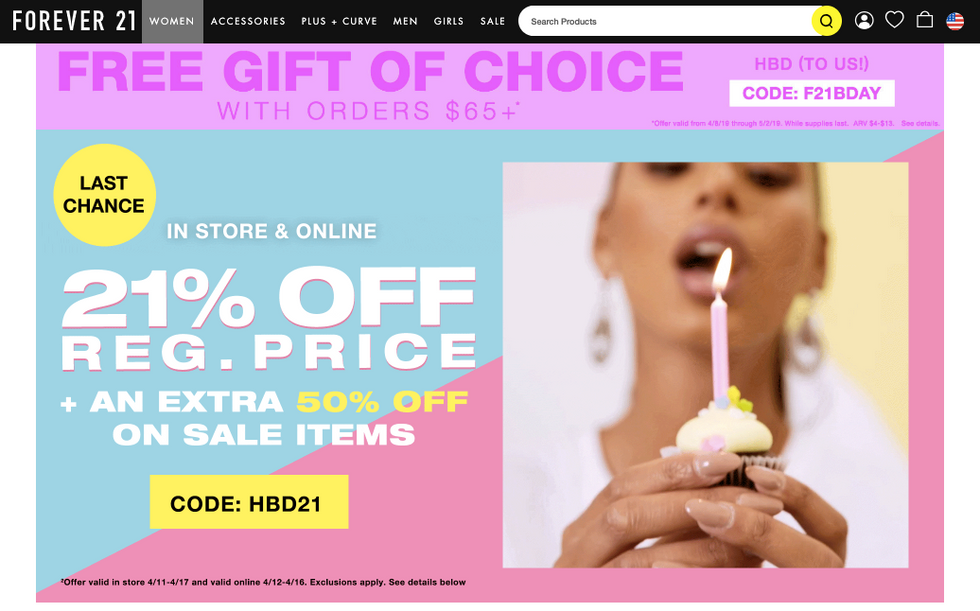Image resolution: width=980 pixels, height=611 pixels.
Task: Open the See details link in the pink banner
Action: (x=920, y=124)
